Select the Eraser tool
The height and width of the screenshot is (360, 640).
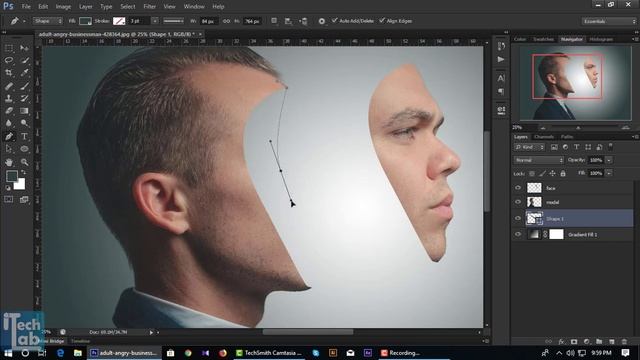pyautogui.click(x=9, y=111)
